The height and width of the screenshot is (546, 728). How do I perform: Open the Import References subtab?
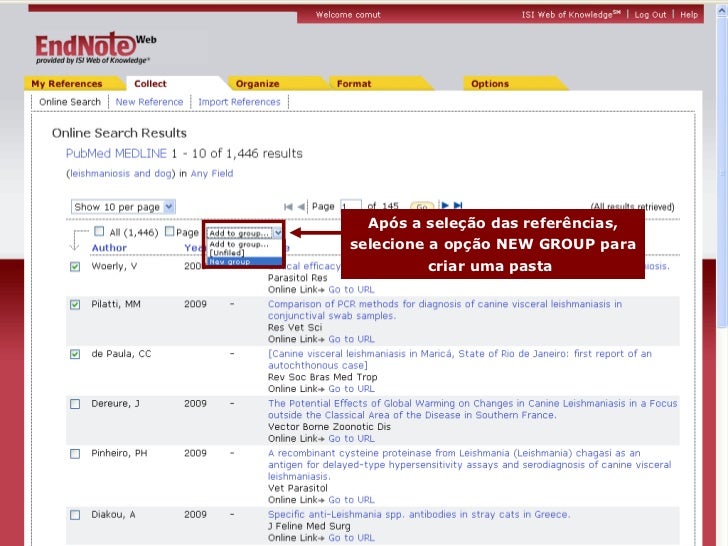pos(239,102)
